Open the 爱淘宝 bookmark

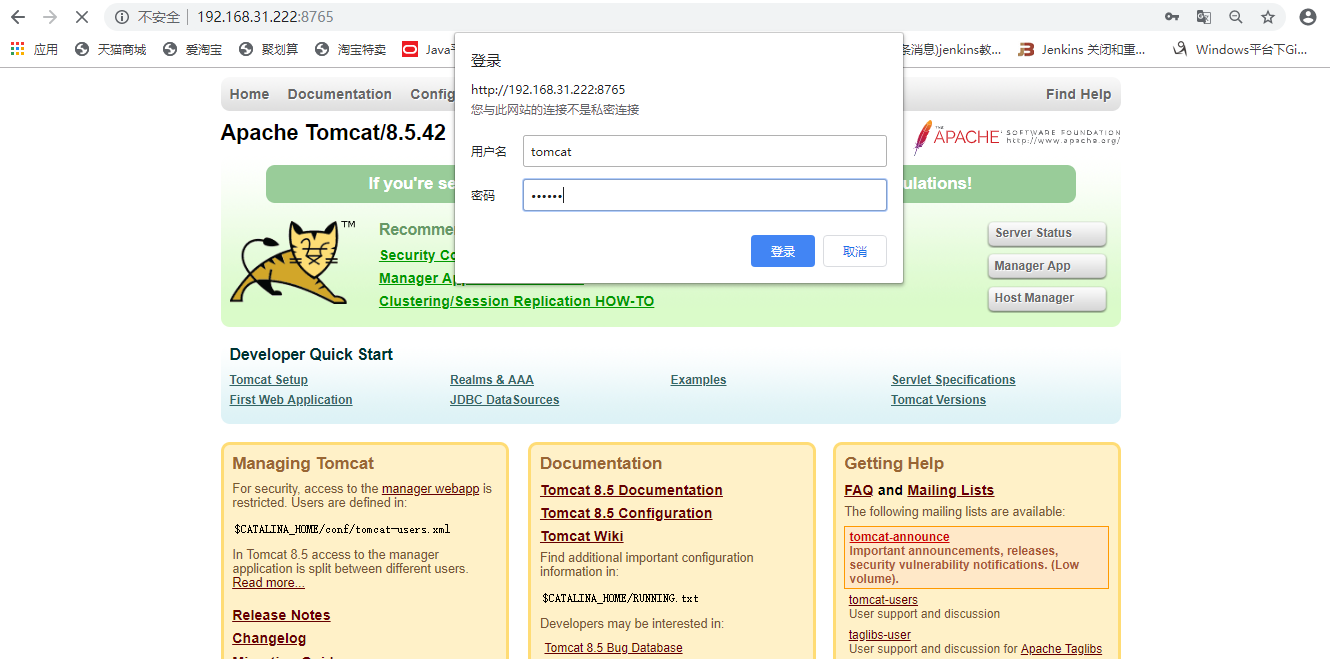(x=192, y=49)
